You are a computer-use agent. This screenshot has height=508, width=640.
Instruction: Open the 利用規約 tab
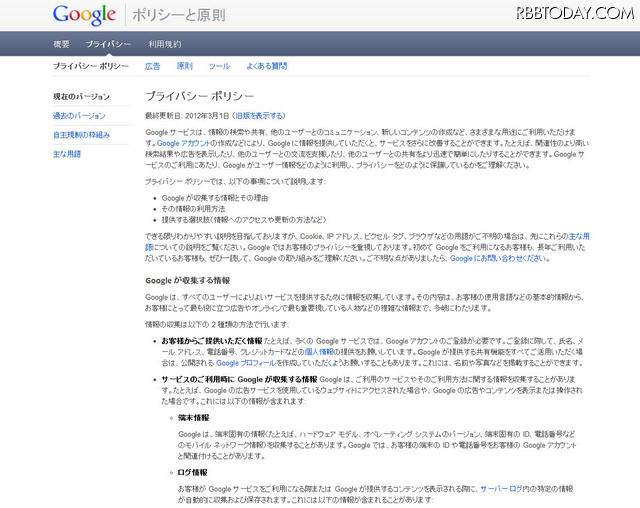click(164, 44)
